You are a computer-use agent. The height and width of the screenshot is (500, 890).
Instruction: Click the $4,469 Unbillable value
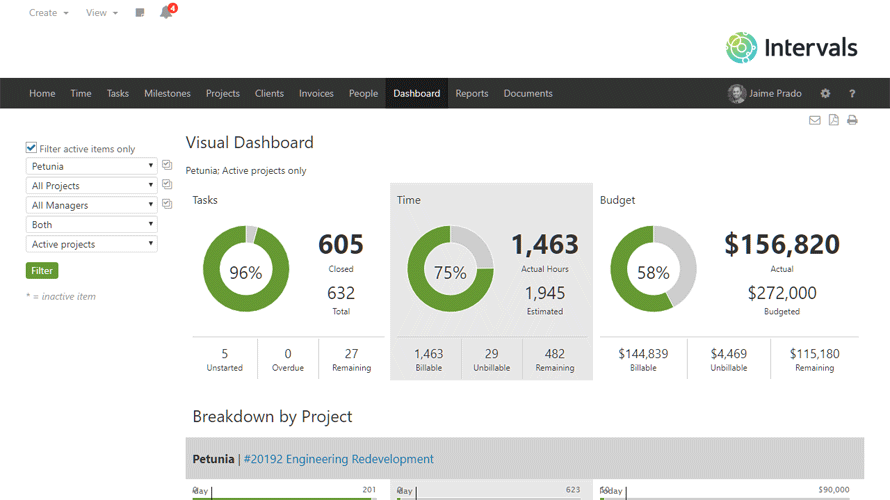(x=729, y=354)
